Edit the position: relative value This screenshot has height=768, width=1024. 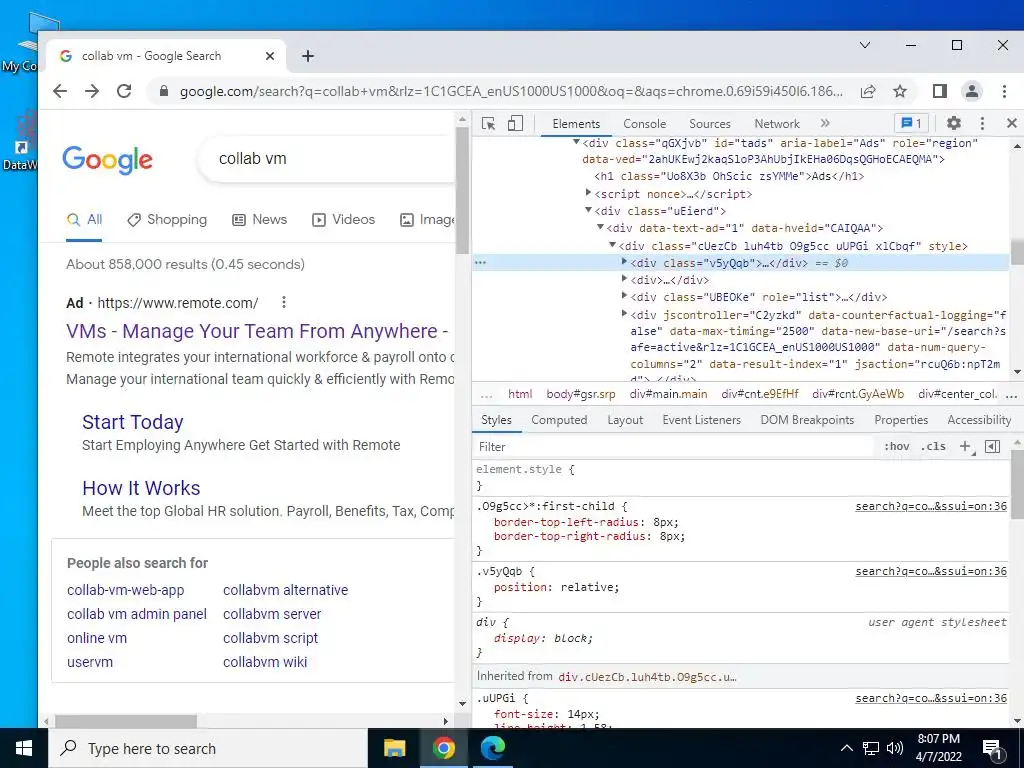point(588,588)
